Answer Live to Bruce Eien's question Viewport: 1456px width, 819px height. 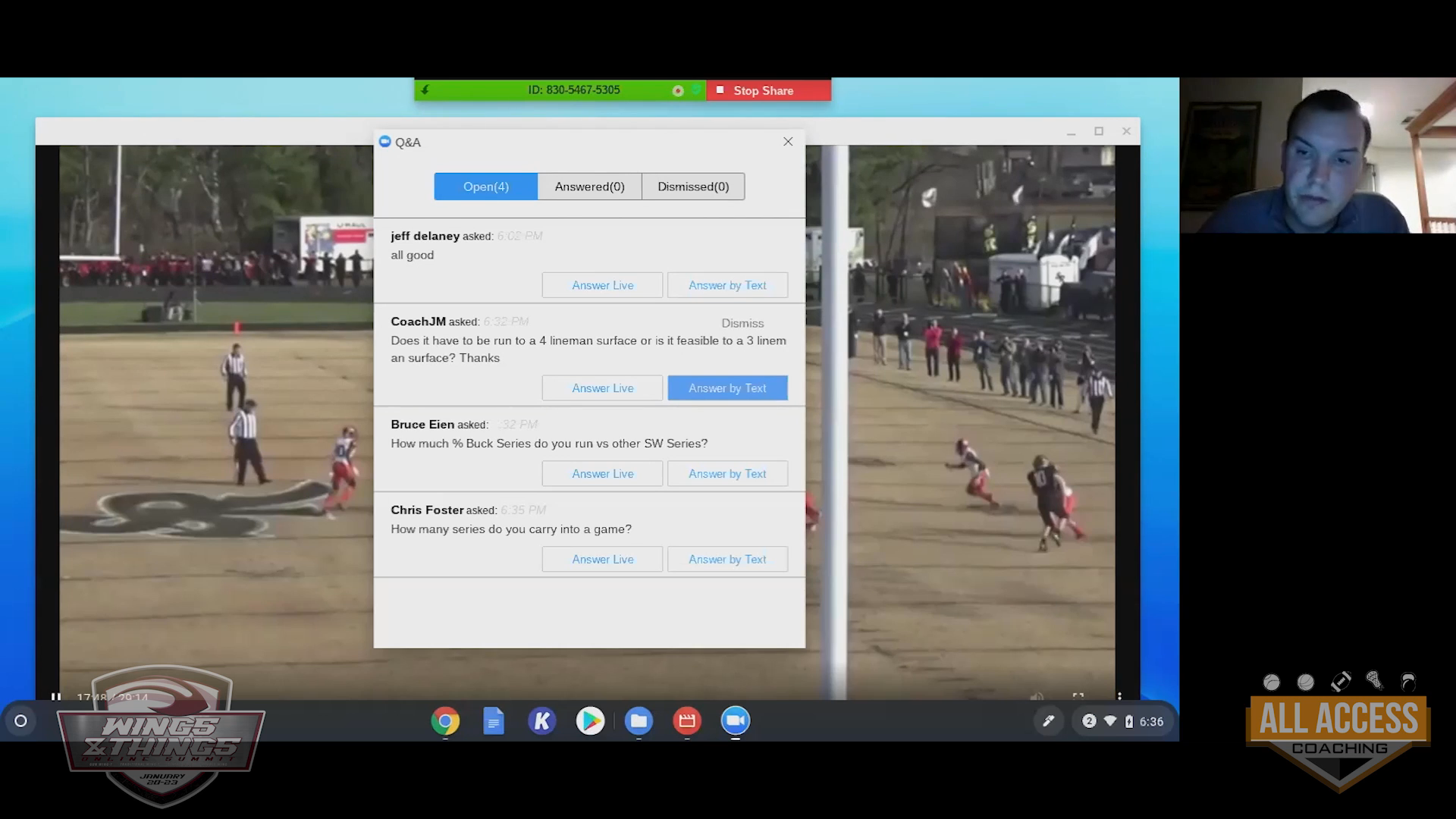[602, 474]
